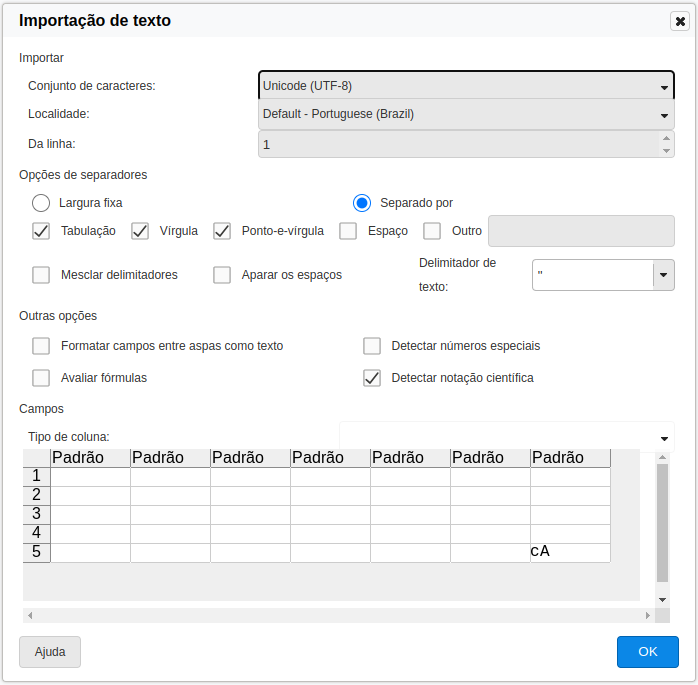Enable the Espaço separator checkbox
Screen dimensions: 698x685
[348, 231]
